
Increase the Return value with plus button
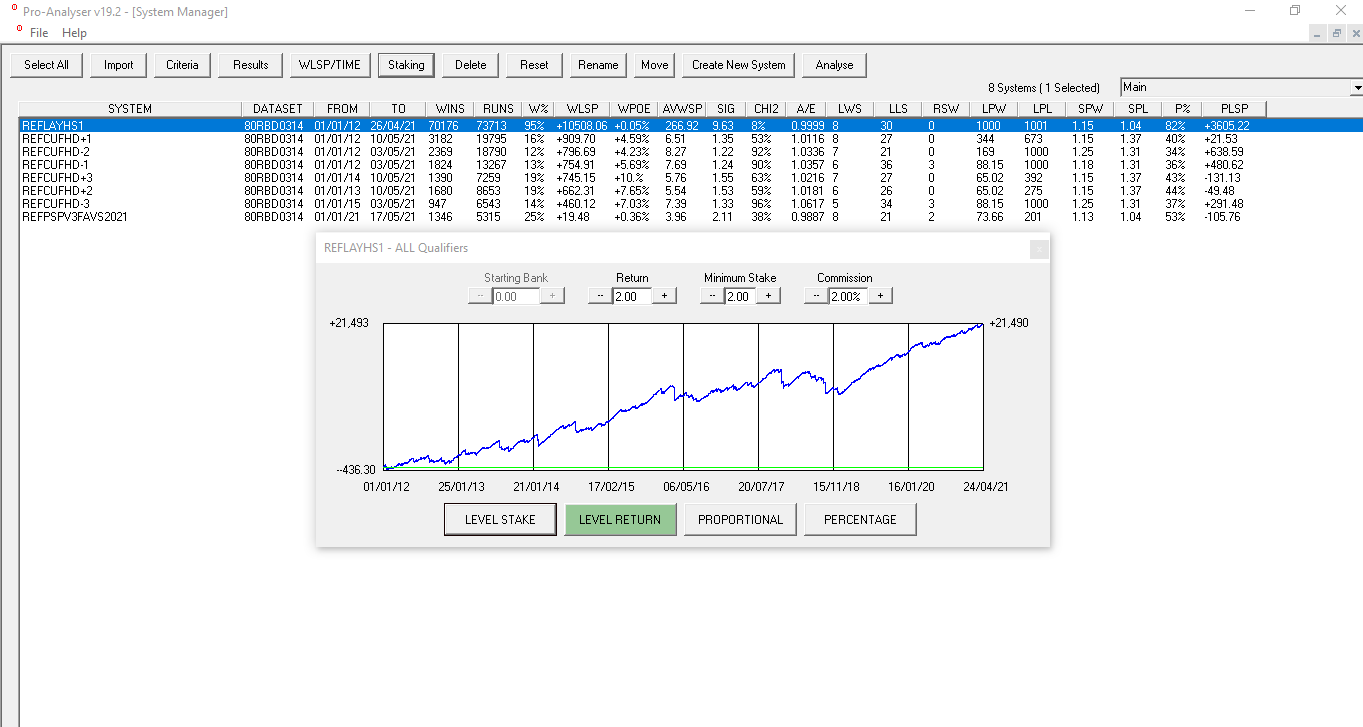point(665,296)
